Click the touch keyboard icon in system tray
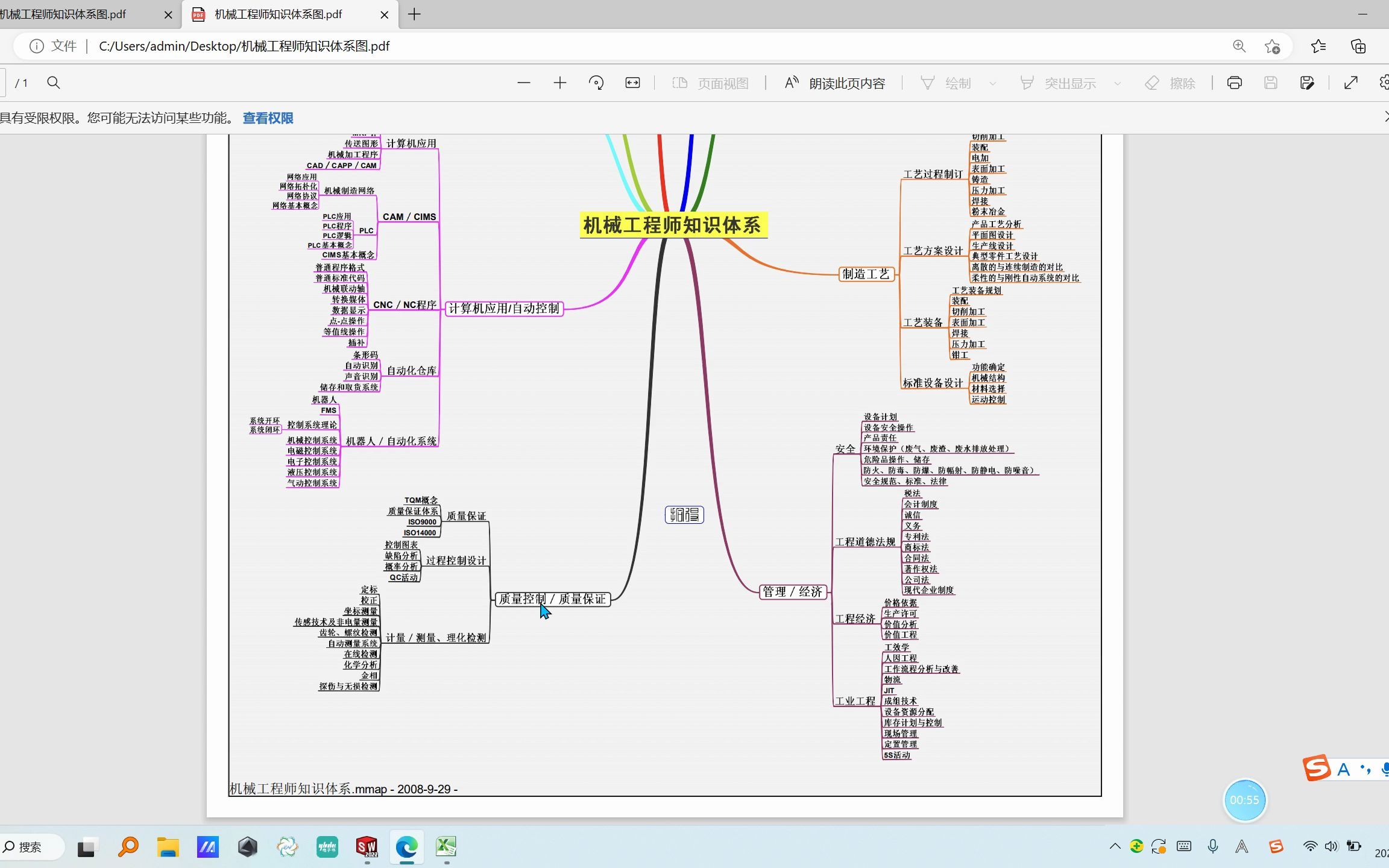 click(x=1184, y=846)
